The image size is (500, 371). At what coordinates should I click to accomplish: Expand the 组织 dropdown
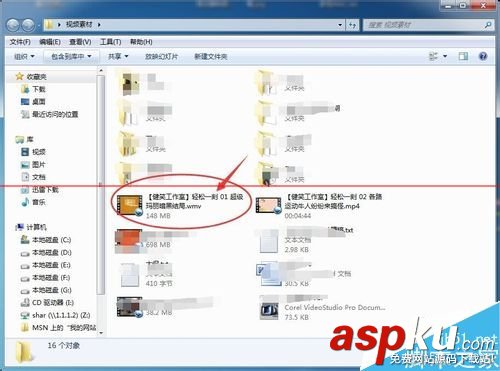[x=24, y=56]
